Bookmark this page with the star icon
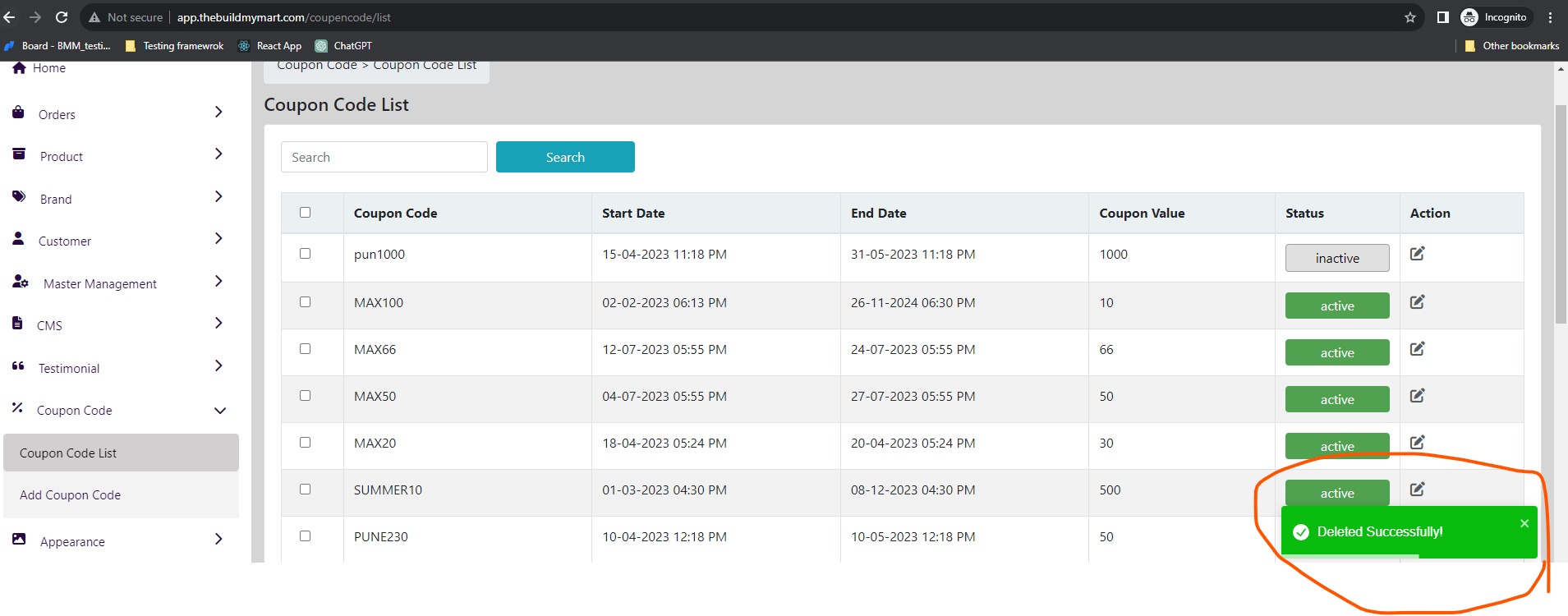 (1410, 17)
